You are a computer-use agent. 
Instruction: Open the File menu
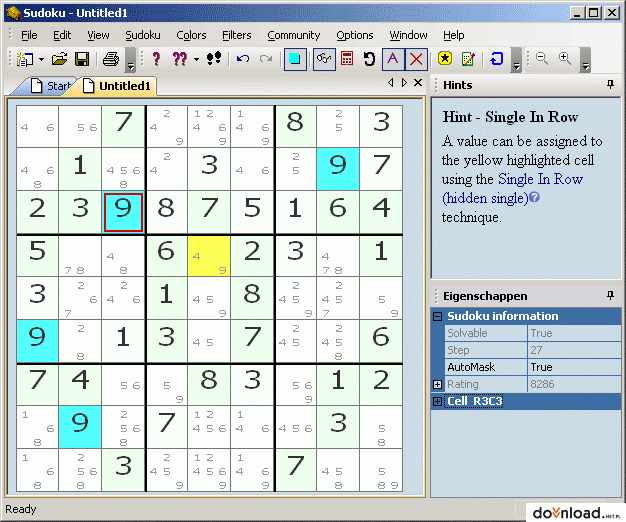pyautogui.click(x=29, y=35)
